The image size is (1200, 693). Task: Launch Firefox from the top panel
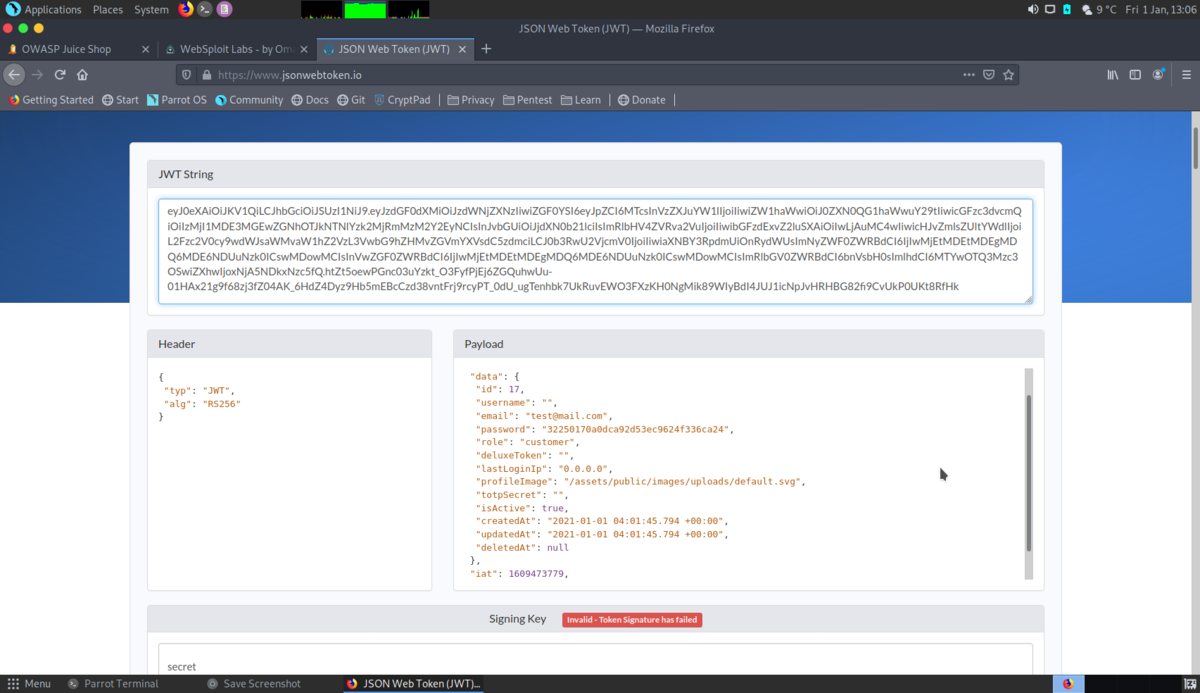[186, 9]
